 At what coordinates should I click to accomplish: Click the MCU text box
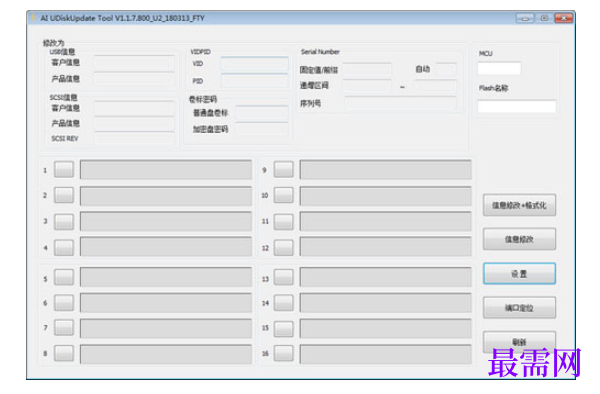click(499, 69)
